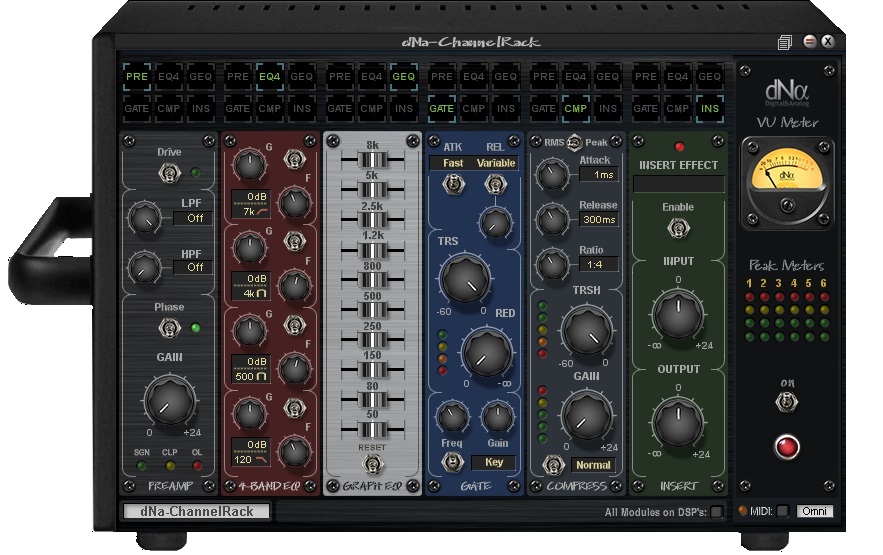Click the Insert OUTPUT level knob
Viewport: 883px width, 555px height.
coord(678,422)
